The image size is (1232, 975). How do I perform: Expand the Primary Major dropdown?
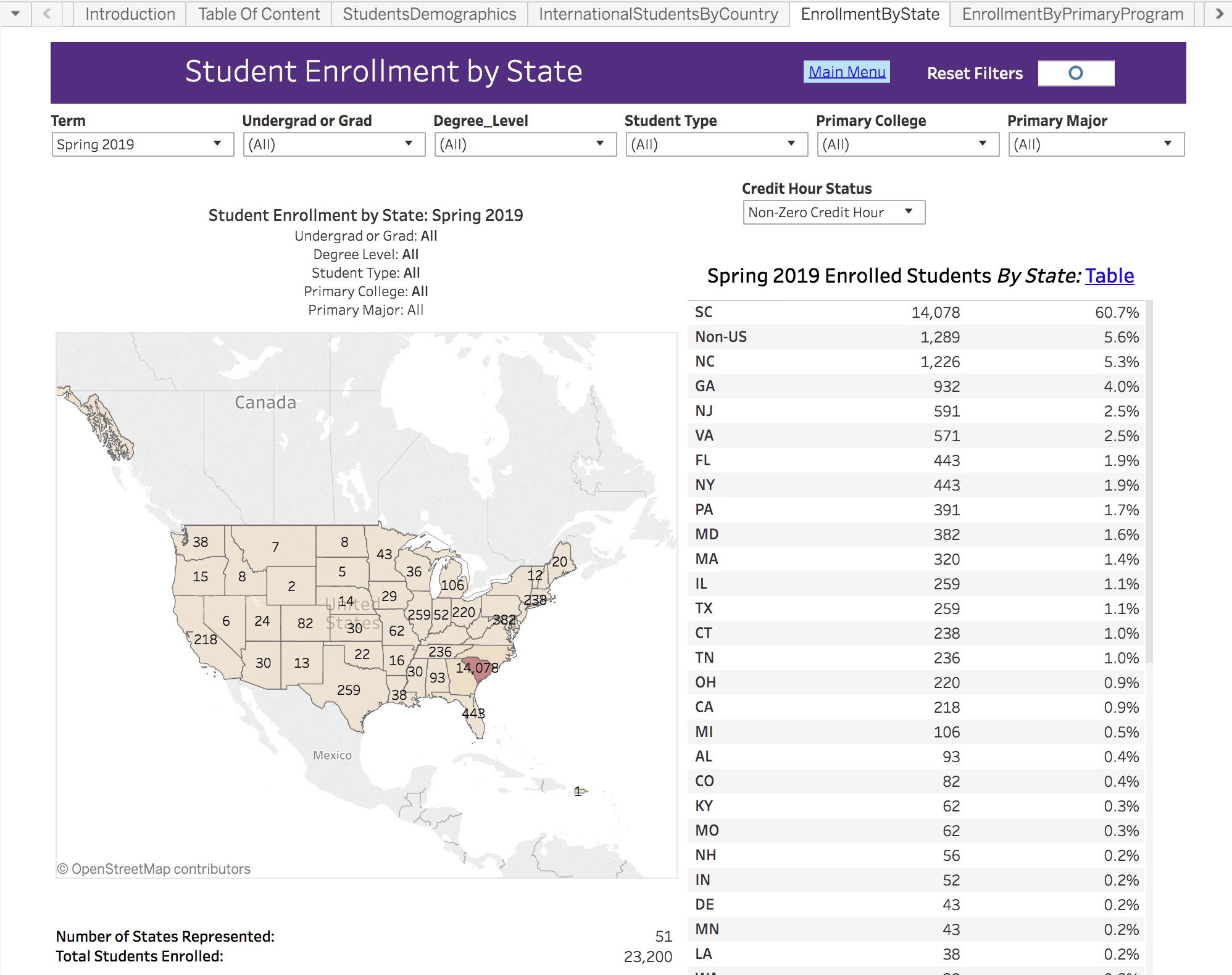(x=1096, y=144)
